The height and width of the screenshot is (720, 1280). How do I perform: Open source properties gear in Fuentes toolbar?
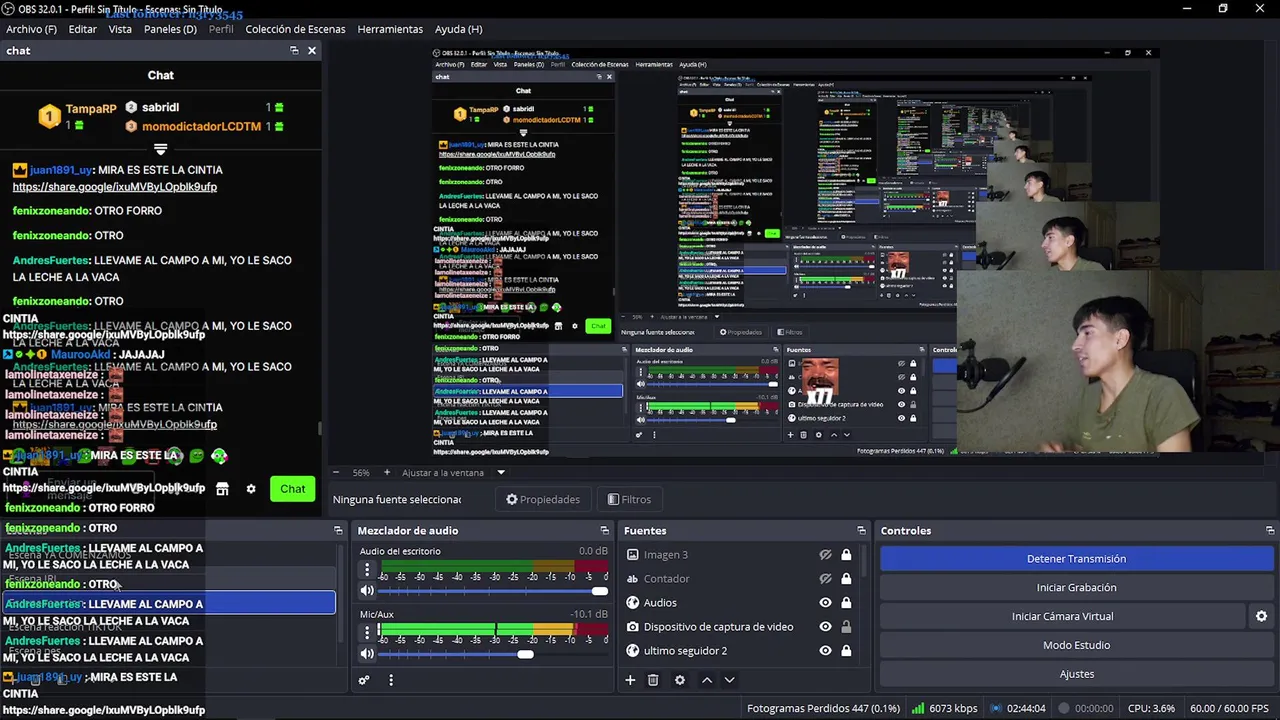click(680, 680)
